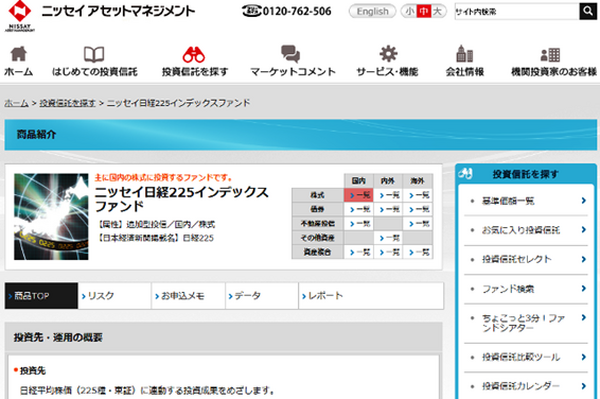Open 不動産投信 海外 一覧 link
Image resolution: width=600 pixels, height=399 pixels.
tap(418, 224)
